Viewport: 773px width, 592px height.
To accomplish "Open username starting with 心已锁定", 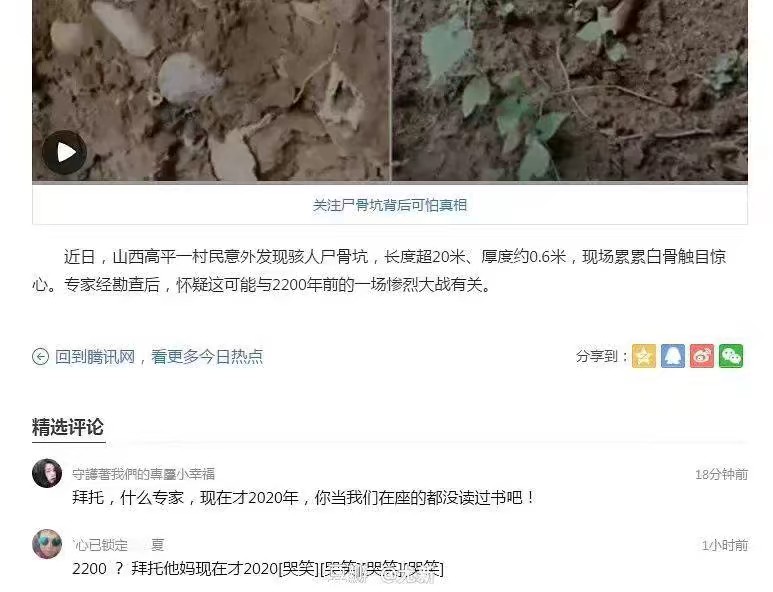I will point(118,545).
